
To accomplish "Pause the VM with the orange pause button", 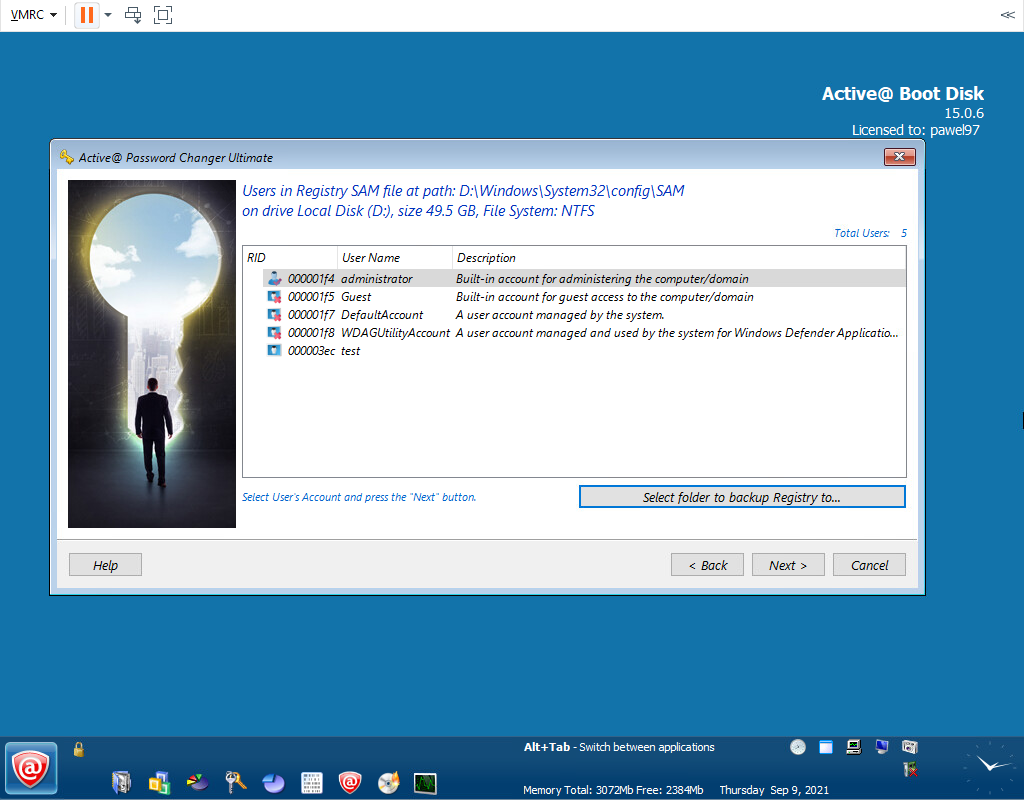I will 86,14.
